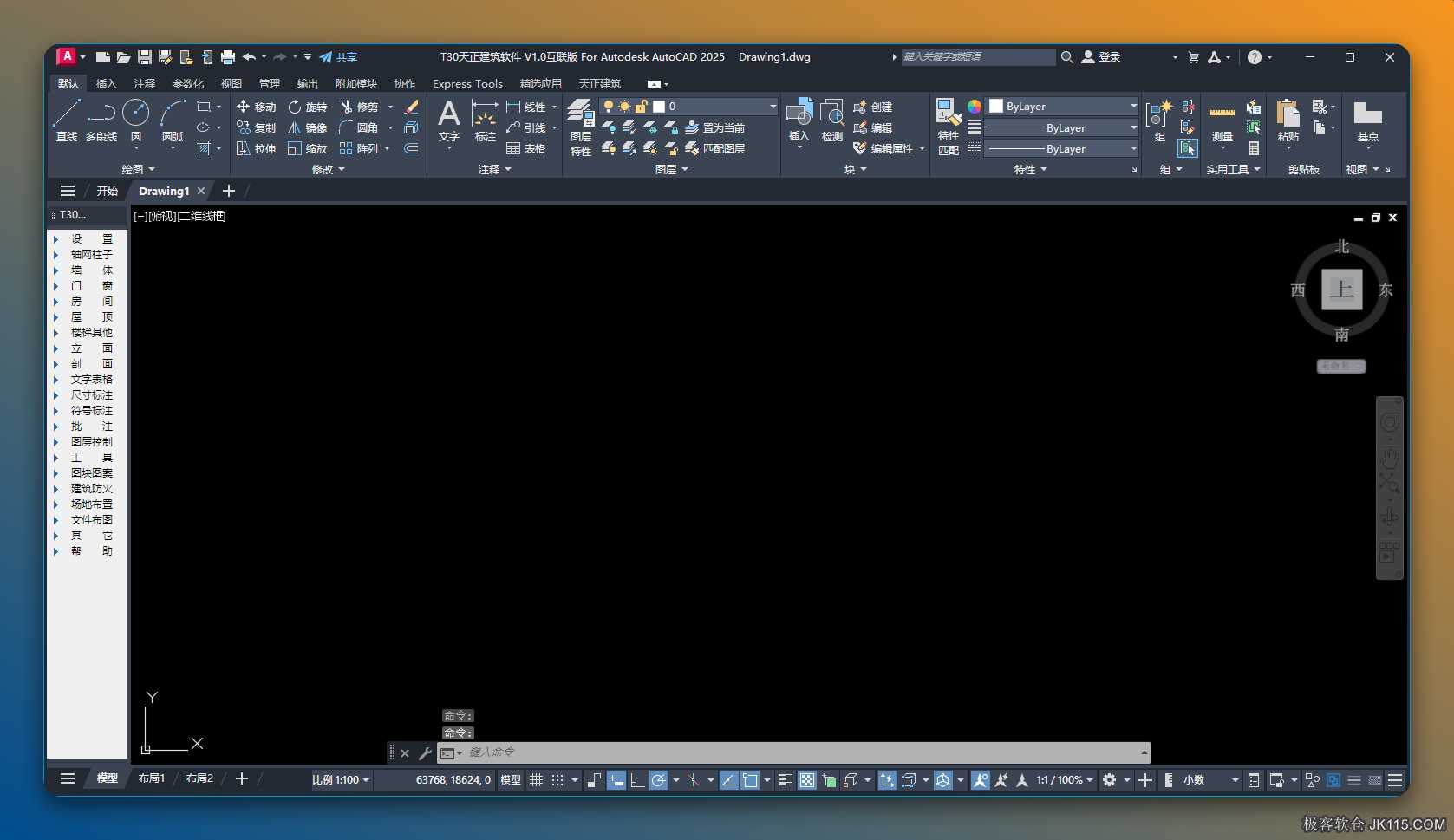Toggle lineweight display in status bar

[785, 780]
